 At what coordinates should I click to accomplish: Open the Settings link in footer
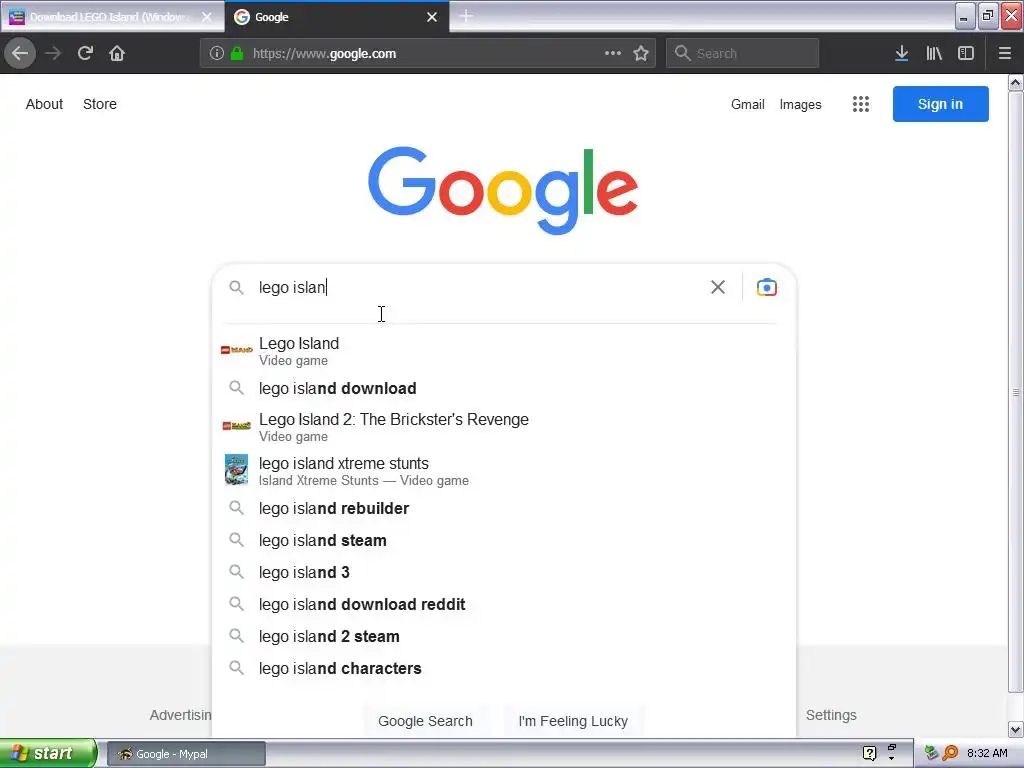(x=831, y=715)
